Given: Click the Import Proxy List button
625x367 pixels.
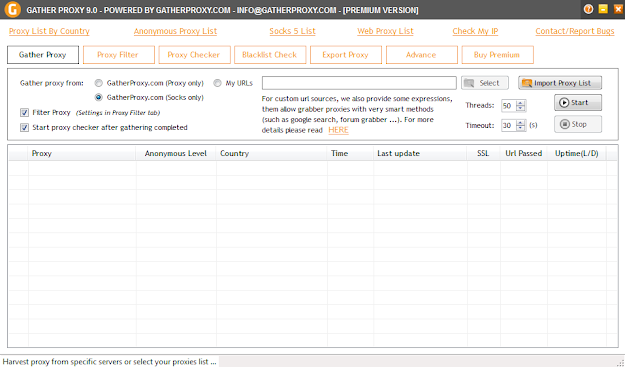Looking at the screenshot, I should point(560,83).
